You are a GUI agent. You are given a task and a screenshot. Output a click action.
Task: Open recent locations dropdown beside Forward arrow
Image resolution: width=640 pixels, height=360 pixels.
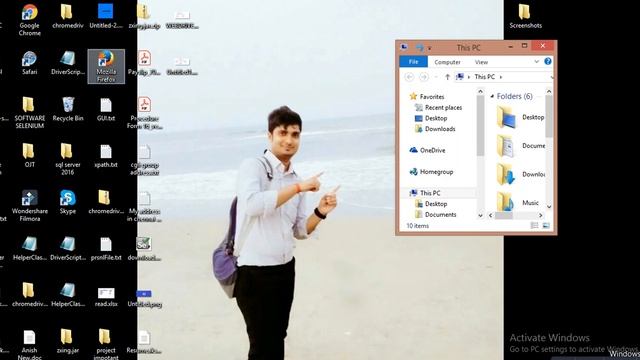tap(436, 77)
